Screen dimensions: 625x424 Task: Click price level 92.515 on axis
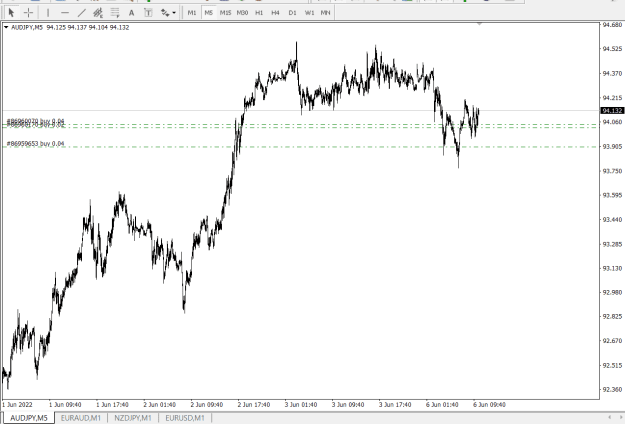[612, 365]
